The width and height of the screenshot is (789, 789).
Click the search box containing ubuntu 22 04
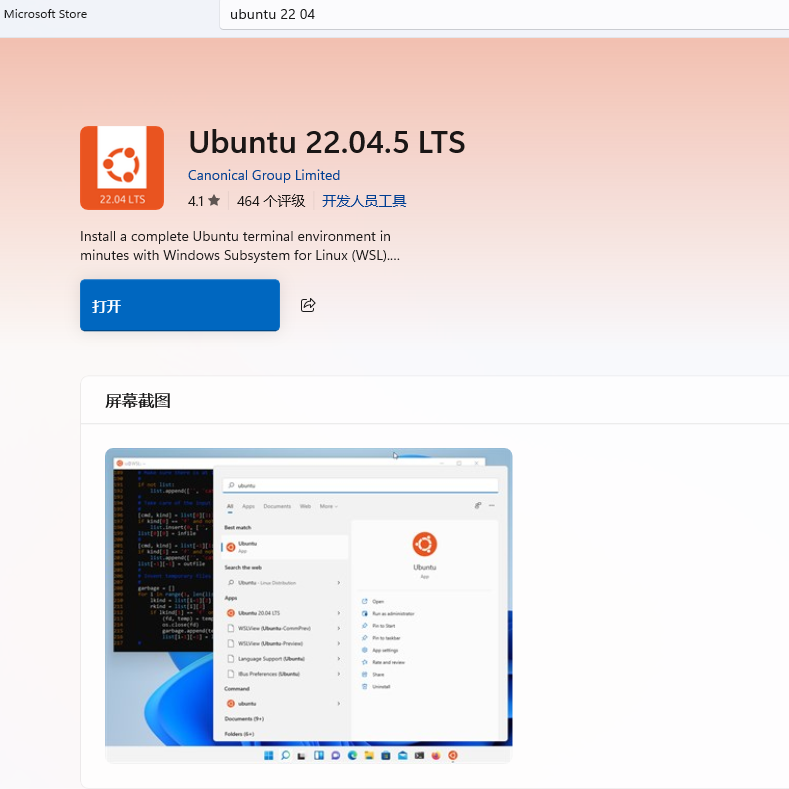click(x=504, y=14)
